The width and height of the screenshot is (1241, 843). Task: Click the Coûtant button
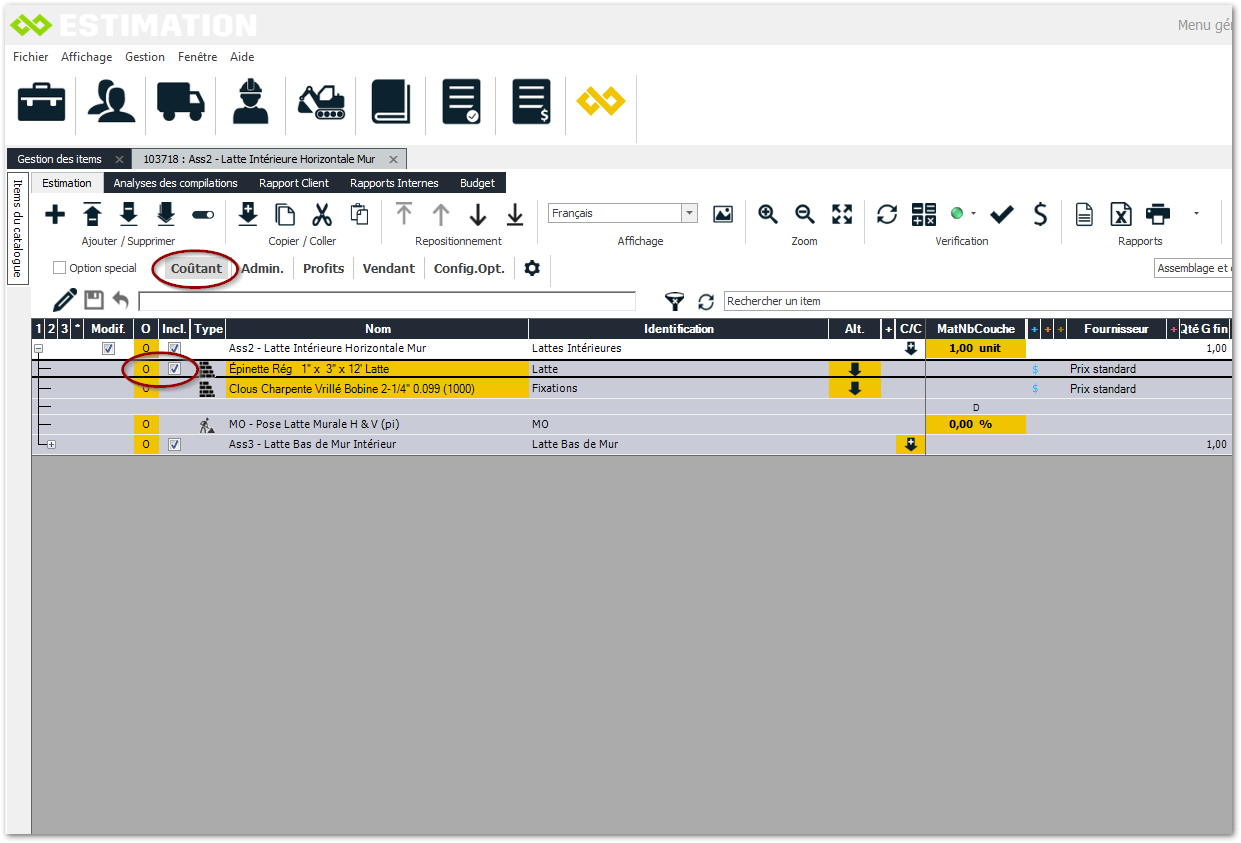[196, 268]
